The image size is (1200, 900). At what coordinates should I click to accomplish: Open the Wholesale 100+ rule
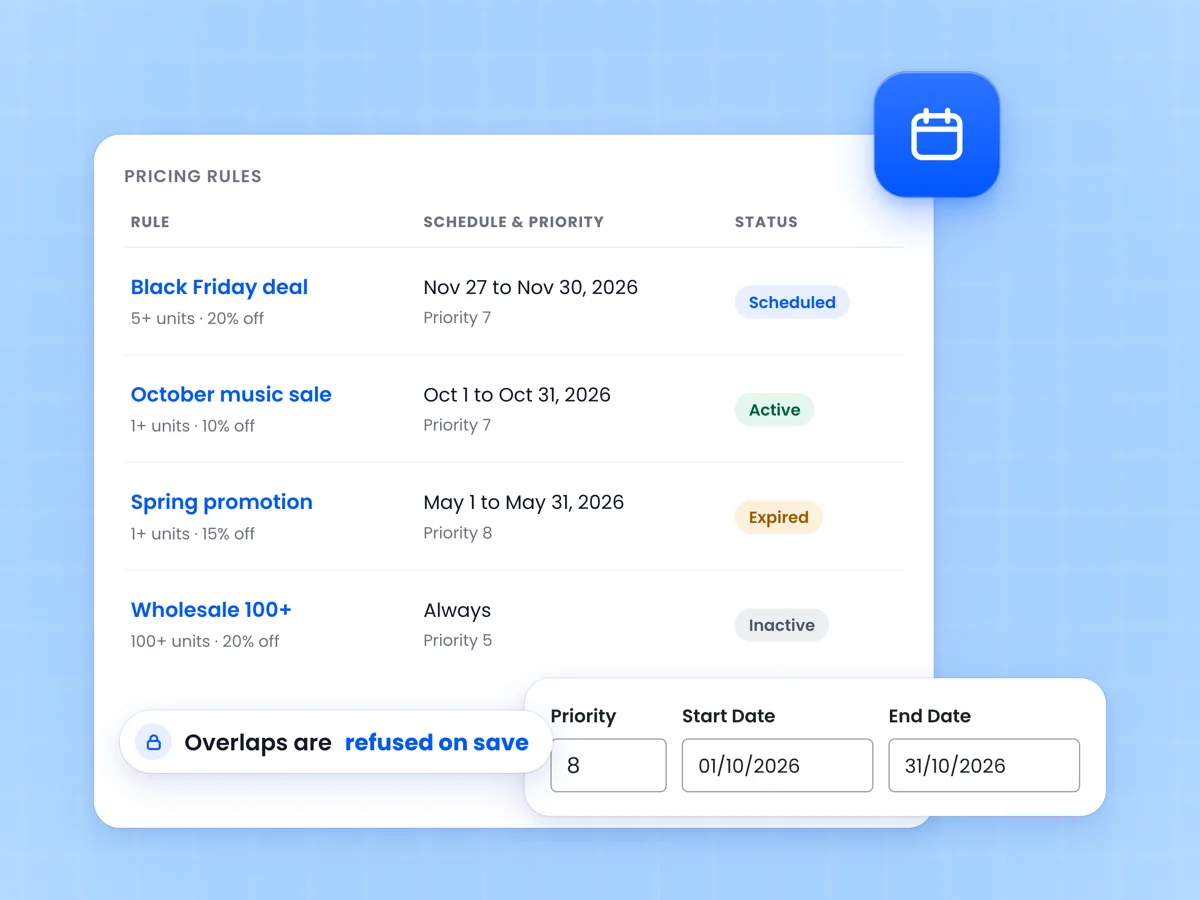click(x=211, y=610)
